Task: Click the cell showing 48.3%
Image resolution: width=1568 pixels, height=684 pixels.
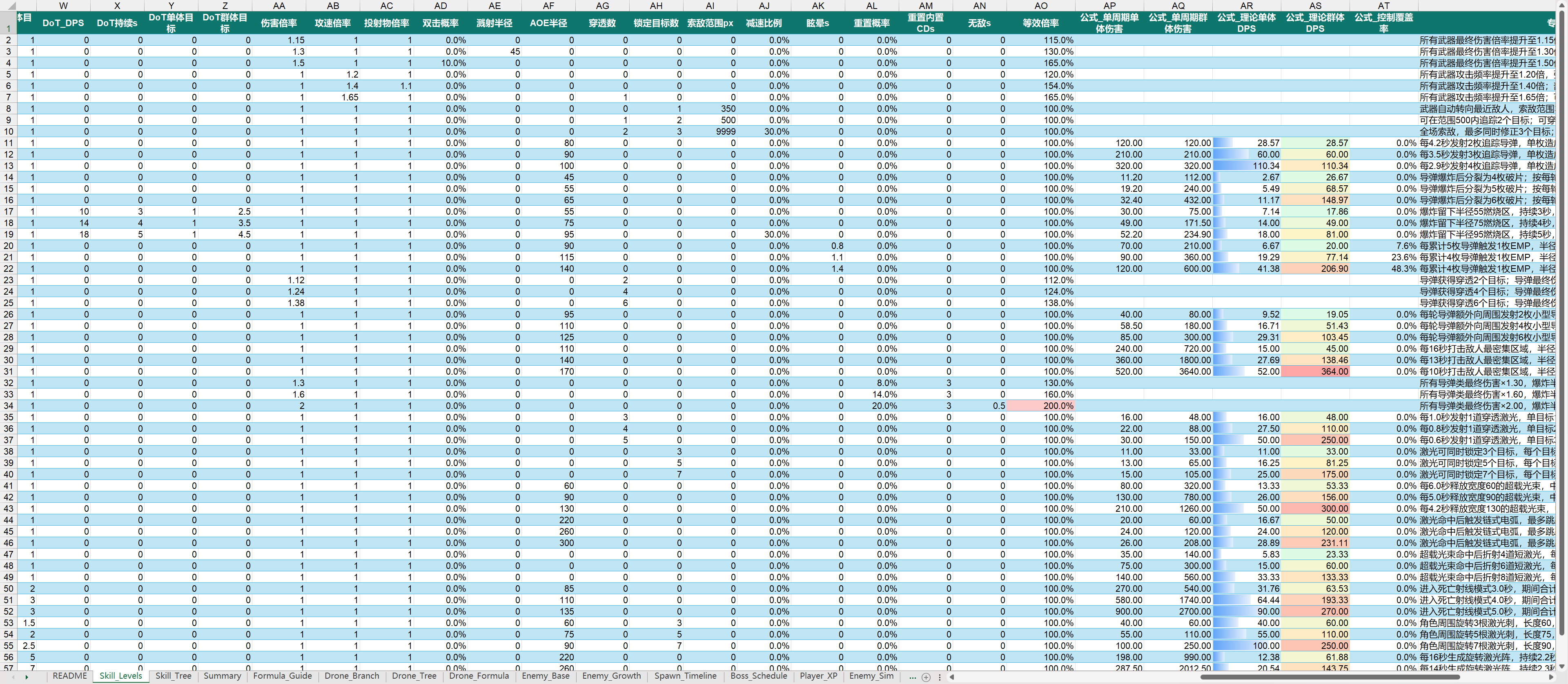Action: [1383, 269]
